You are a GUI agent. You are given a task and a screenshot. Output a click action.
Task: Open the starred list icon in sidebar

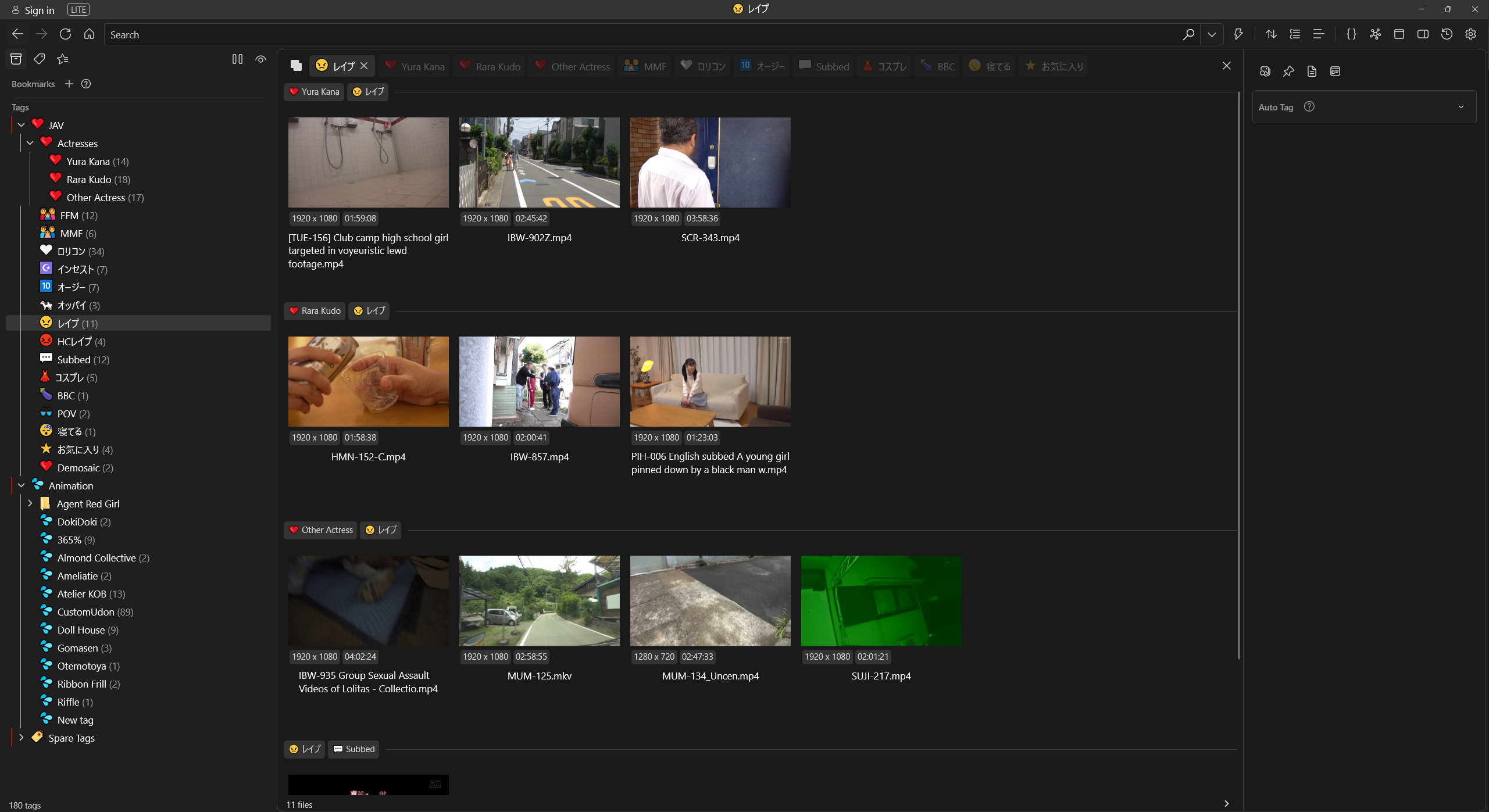pos(63,59)
